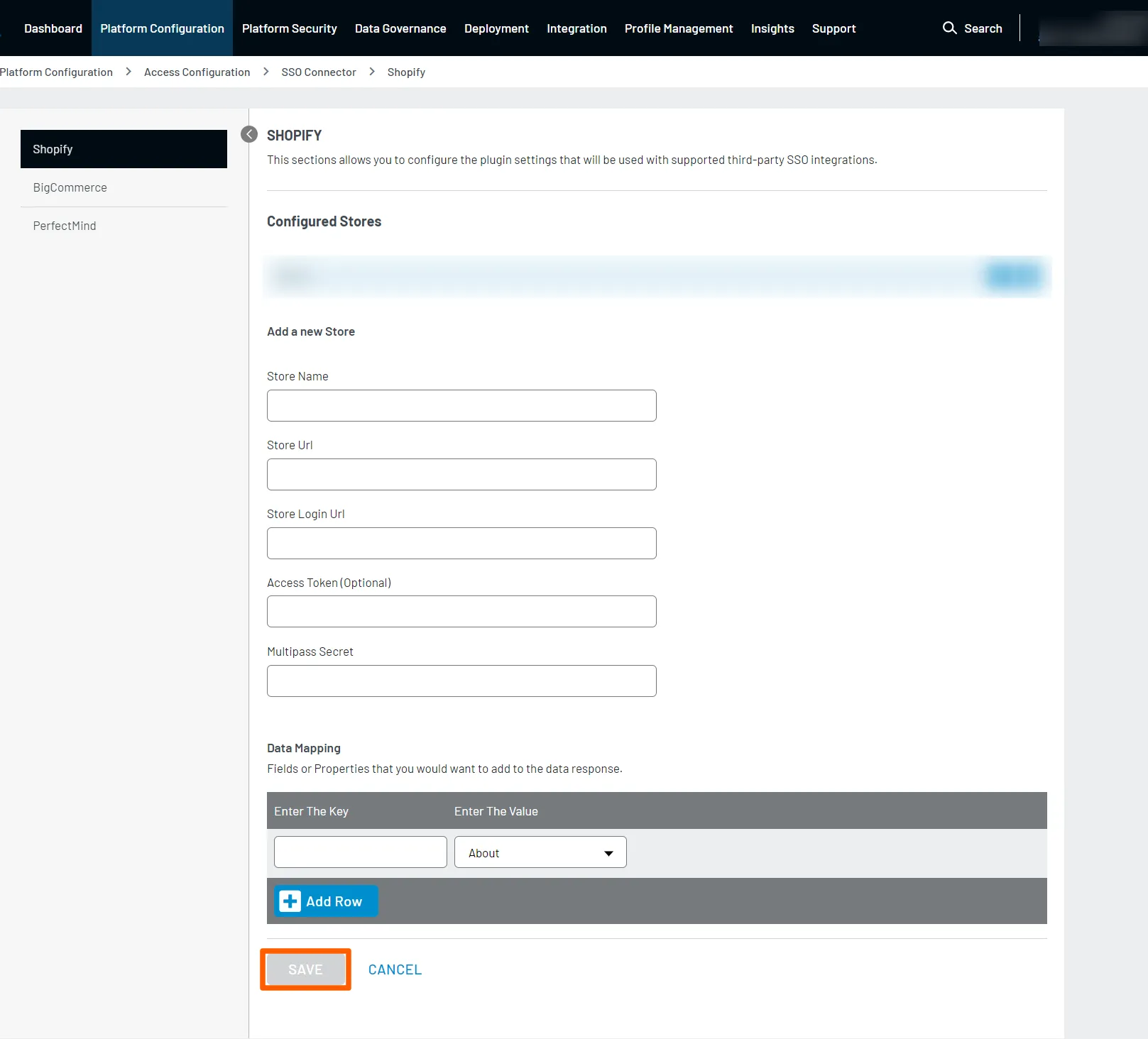Click the Enter The Key column header
Screen dimensions: 1148x1039
point(311,811)
